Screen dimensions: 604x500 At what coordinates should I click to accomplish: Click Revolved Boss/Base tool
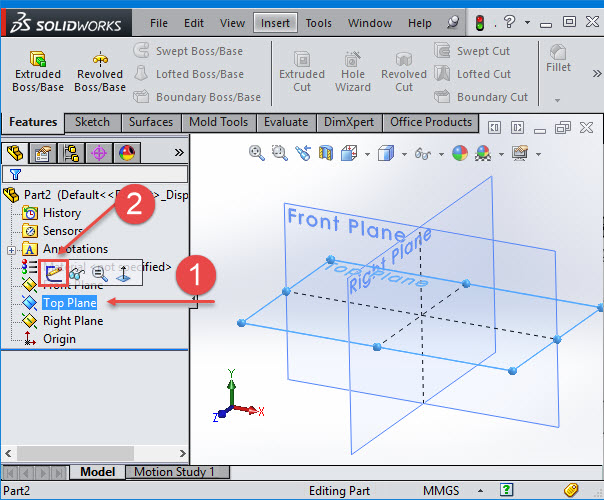[100, 72]
